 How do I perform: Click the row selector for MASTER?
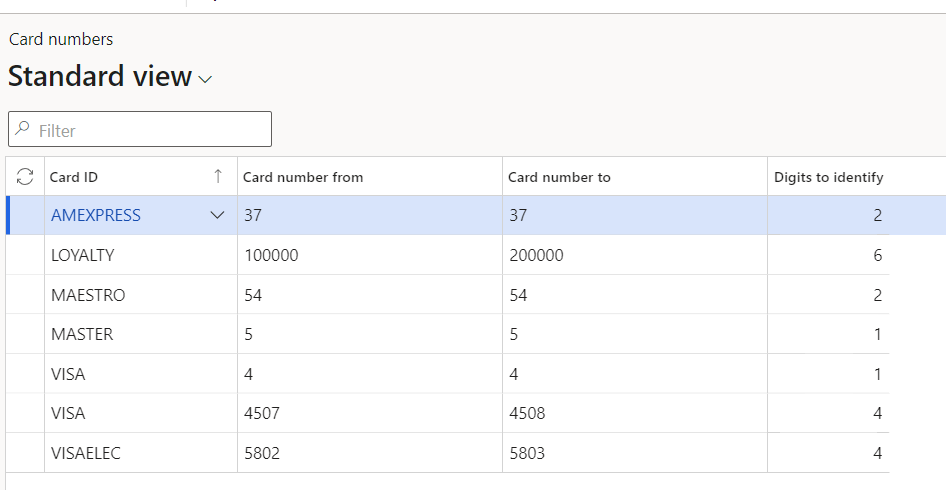[x=25, y=334]
